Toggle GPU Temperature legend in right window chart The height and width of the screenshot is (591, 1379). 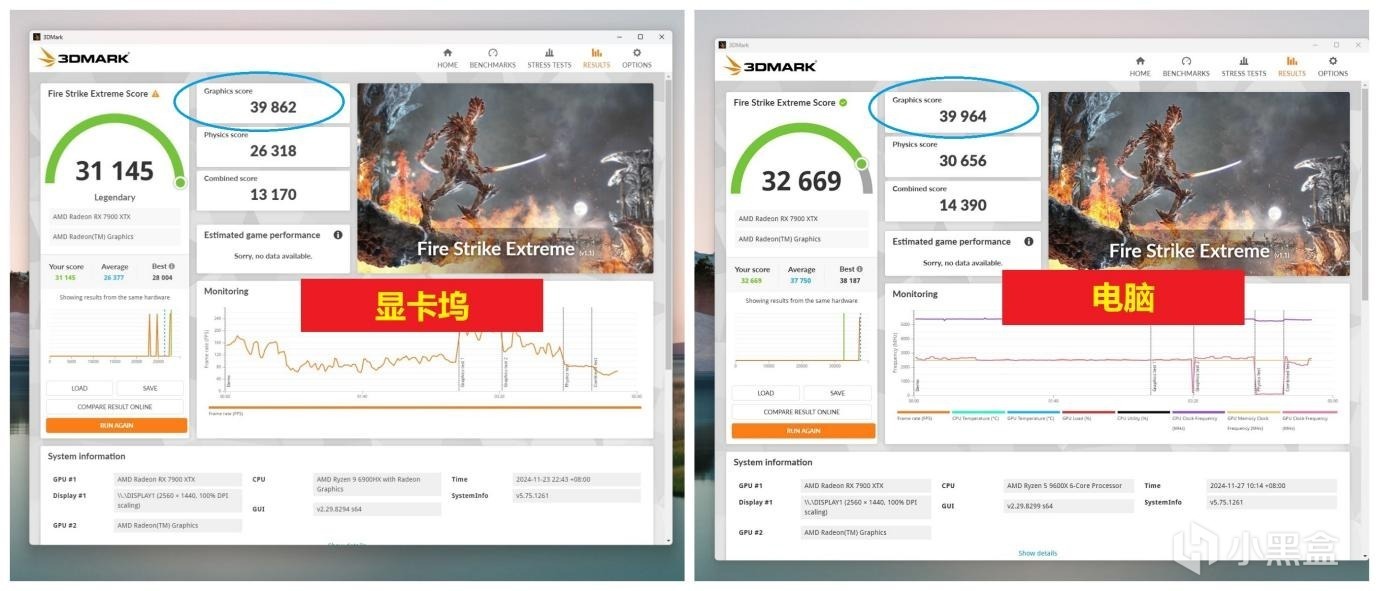(1032, 415)
